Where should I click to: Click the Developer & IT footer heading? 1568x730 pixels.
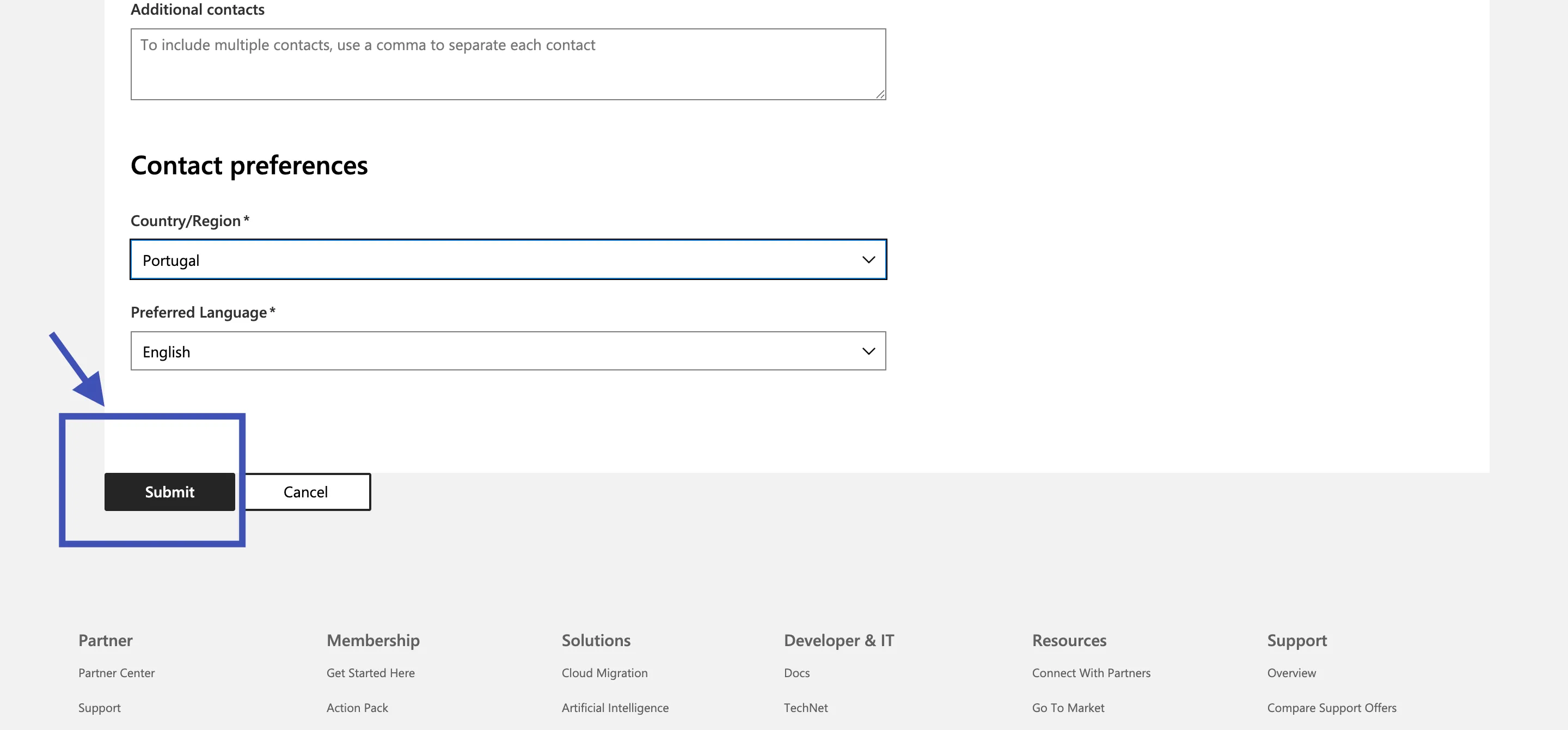click(839, 640)
